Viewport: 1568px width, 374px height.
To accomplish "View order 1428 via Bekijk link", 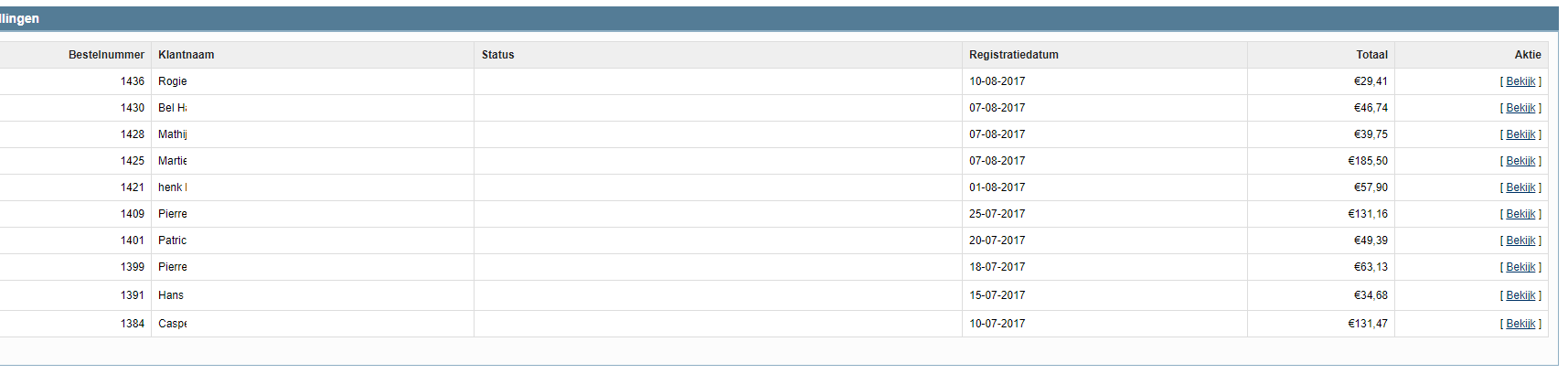I will 1520,134.
